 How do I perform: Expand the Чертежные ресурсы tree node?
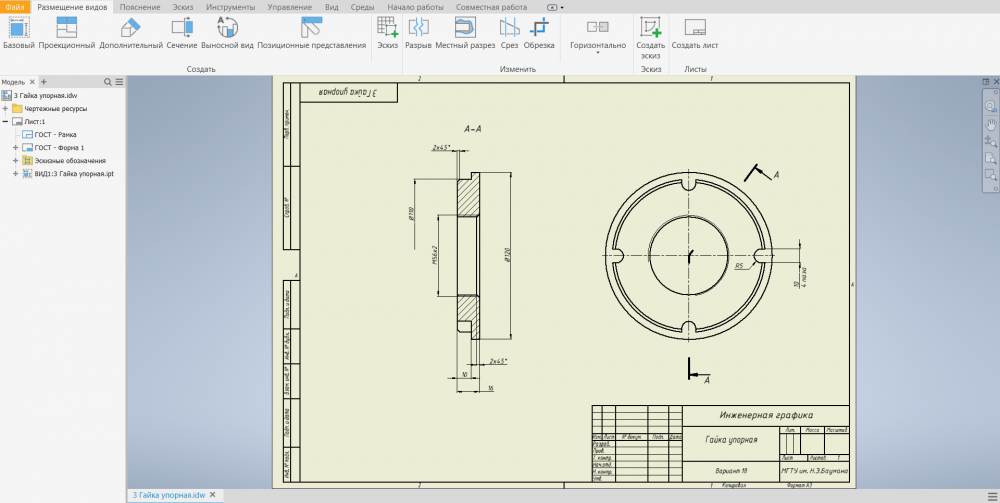pos(5,108)
